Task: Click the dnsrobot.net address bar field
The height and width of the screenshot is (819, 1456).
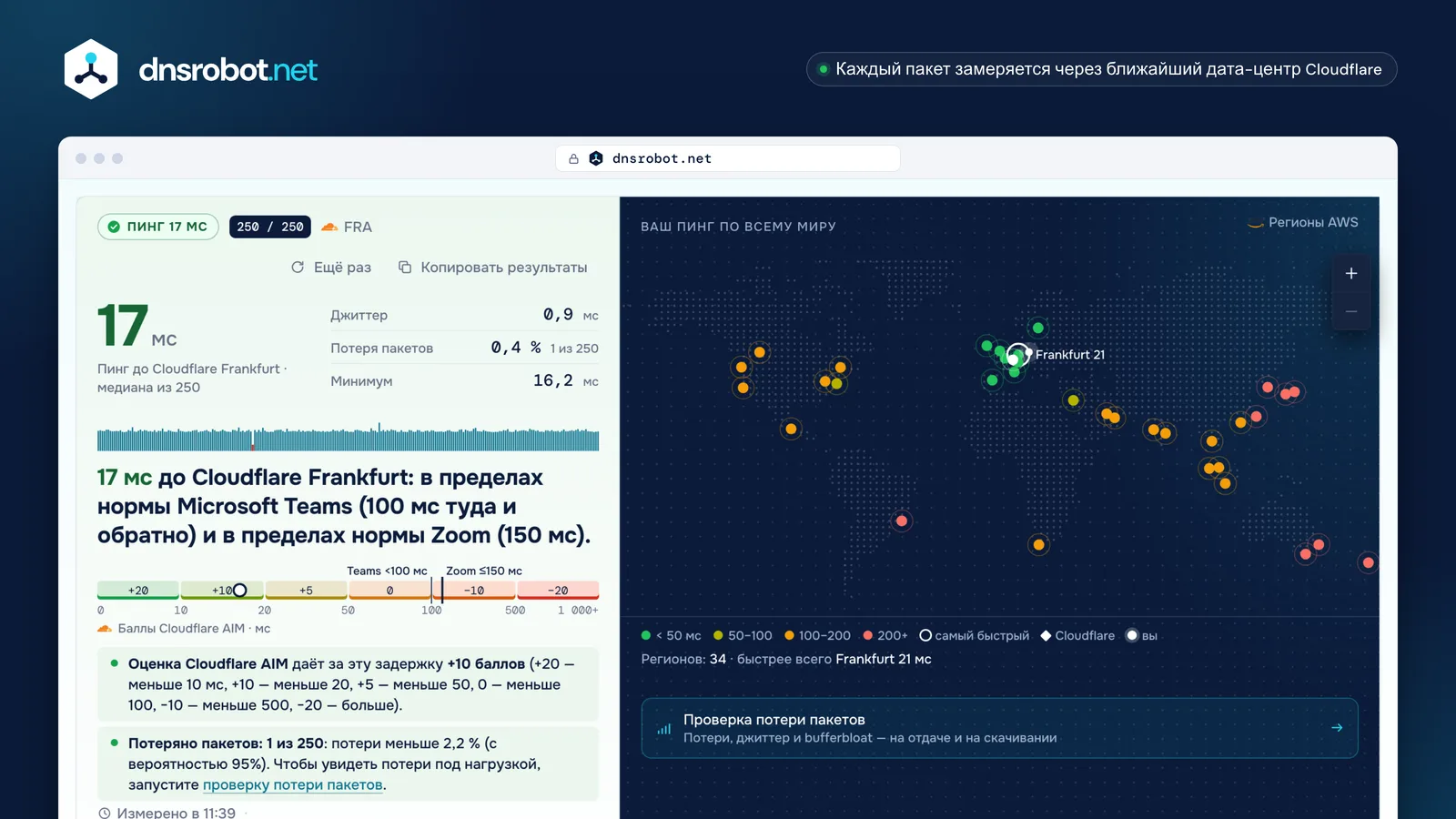Action: (x=728, y=158)
